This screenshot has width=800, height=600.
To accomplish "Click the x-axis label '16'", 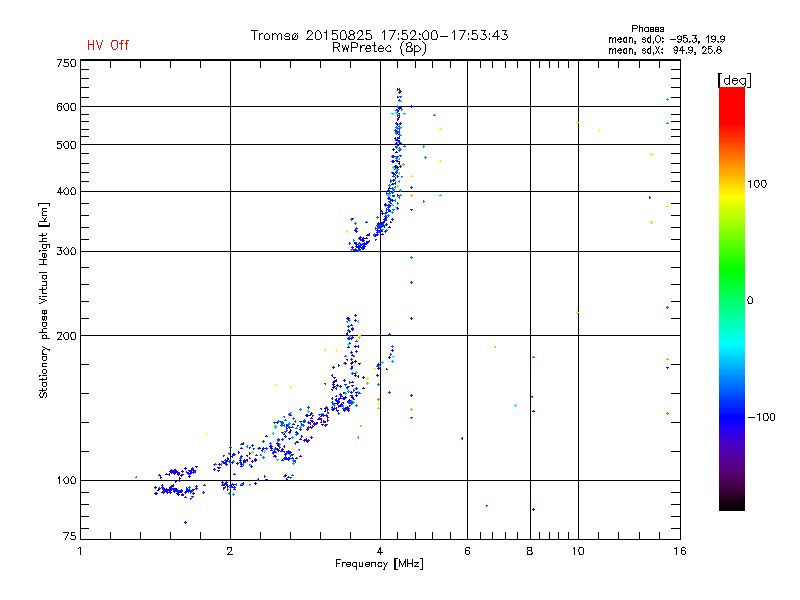I will [680, 551].
